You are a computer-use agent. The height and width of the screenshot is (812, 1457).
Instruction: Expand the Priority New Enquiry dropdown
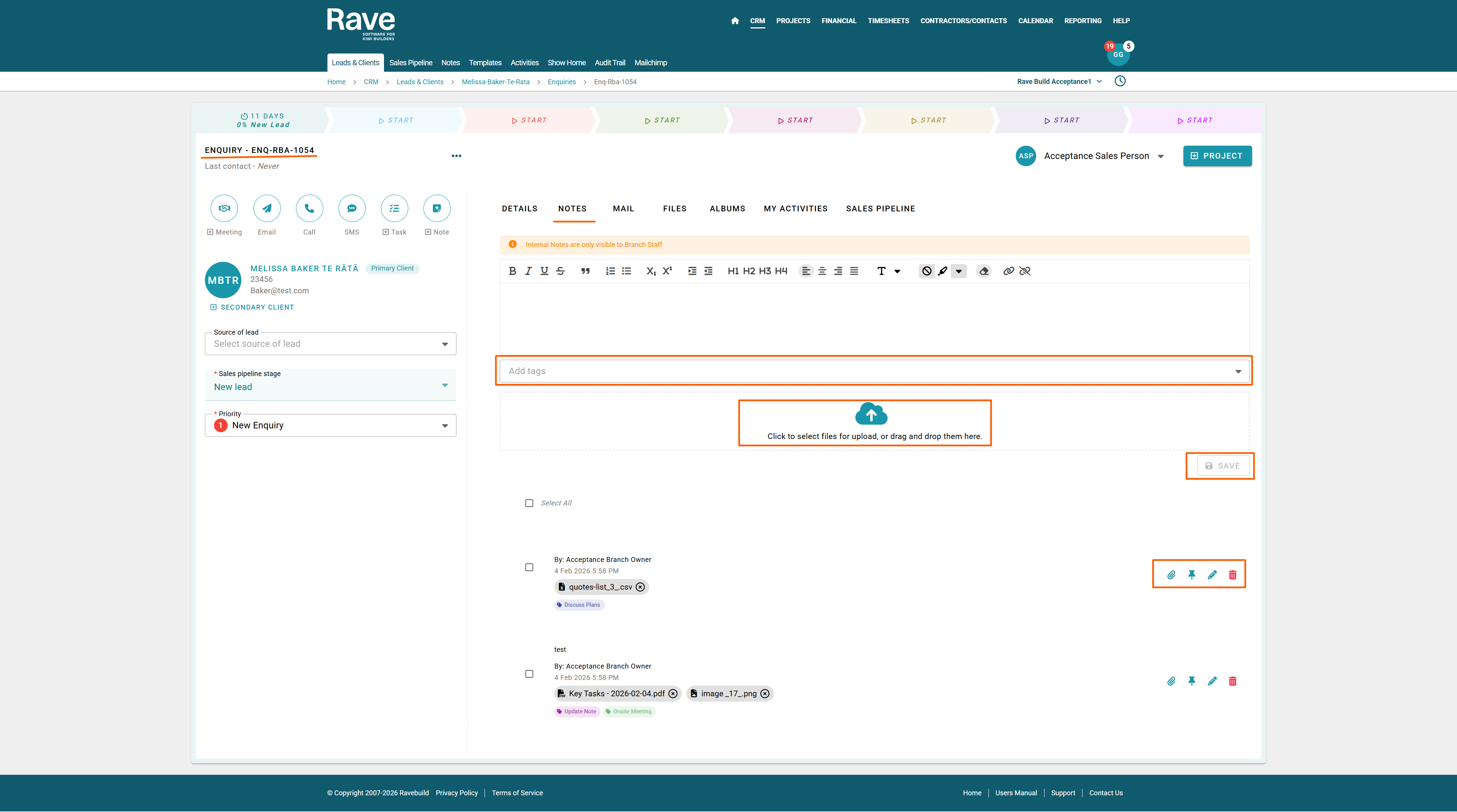coord(330,425)
